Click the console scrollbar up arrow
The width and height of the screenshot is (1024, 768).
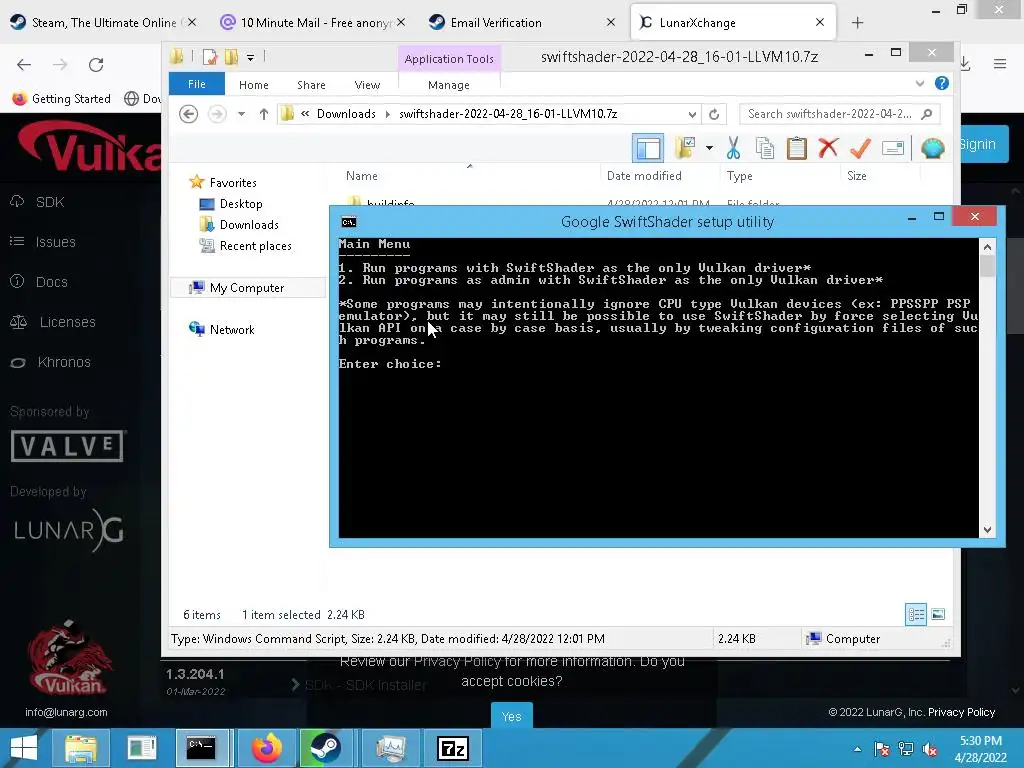coord(987,247)
